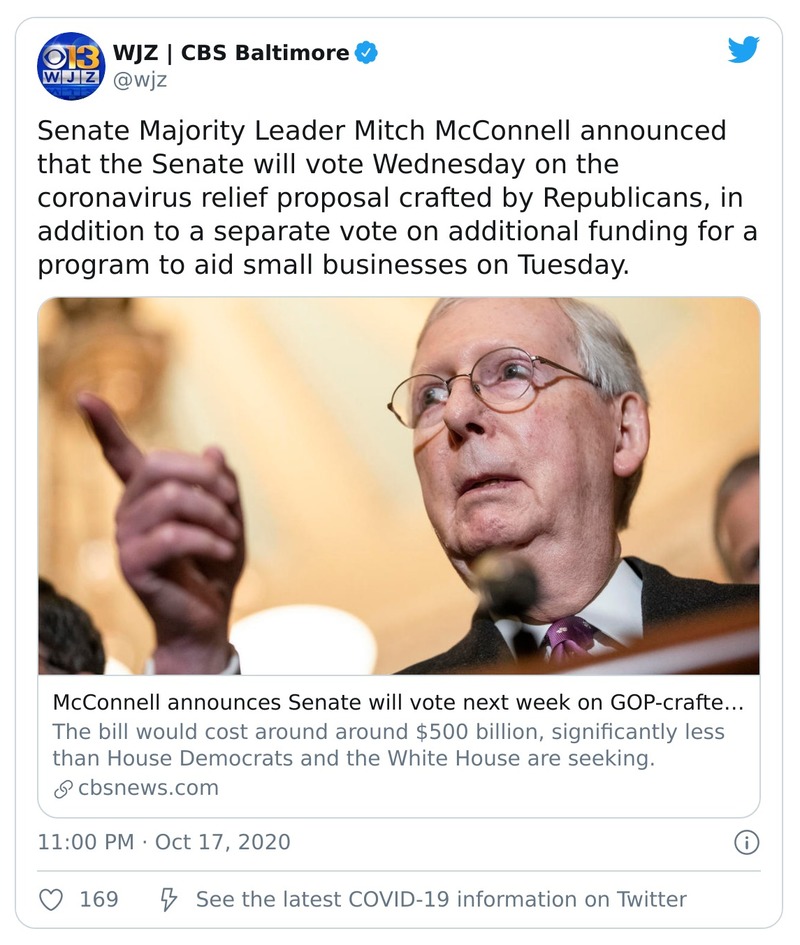The height and width of the screenshot is (945, 800).
Task: Open the cbsnews.com domain link
Action: 147,788
